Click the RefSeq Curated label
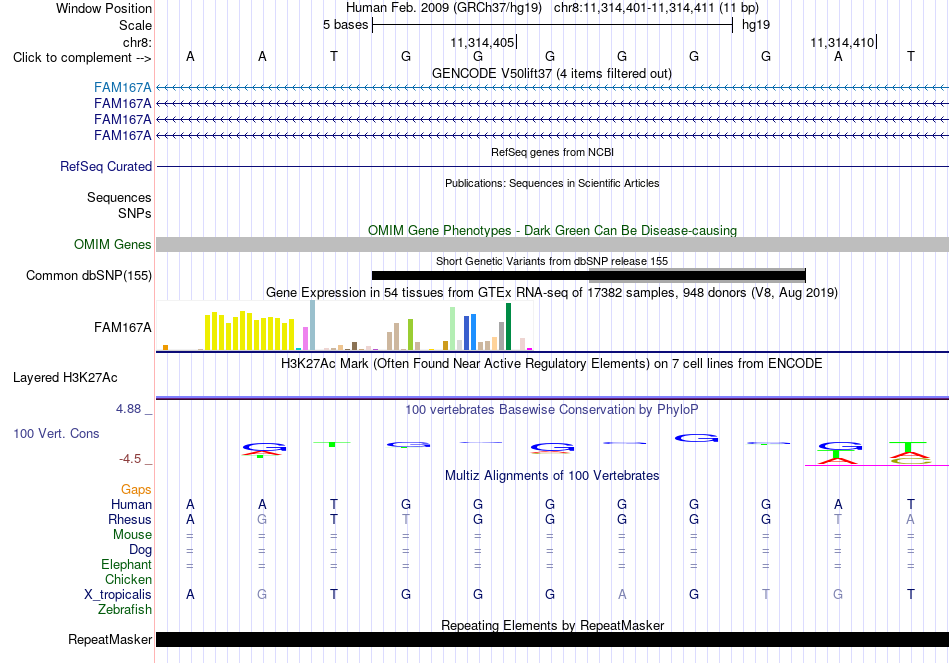950x663 pixels. click(106, 167)
